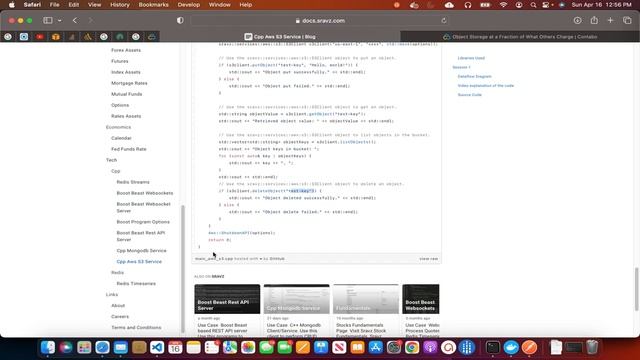Open Cpp Mongodb Service thumbnail card
Screen dimensions: 640x360
click(296, 299)
